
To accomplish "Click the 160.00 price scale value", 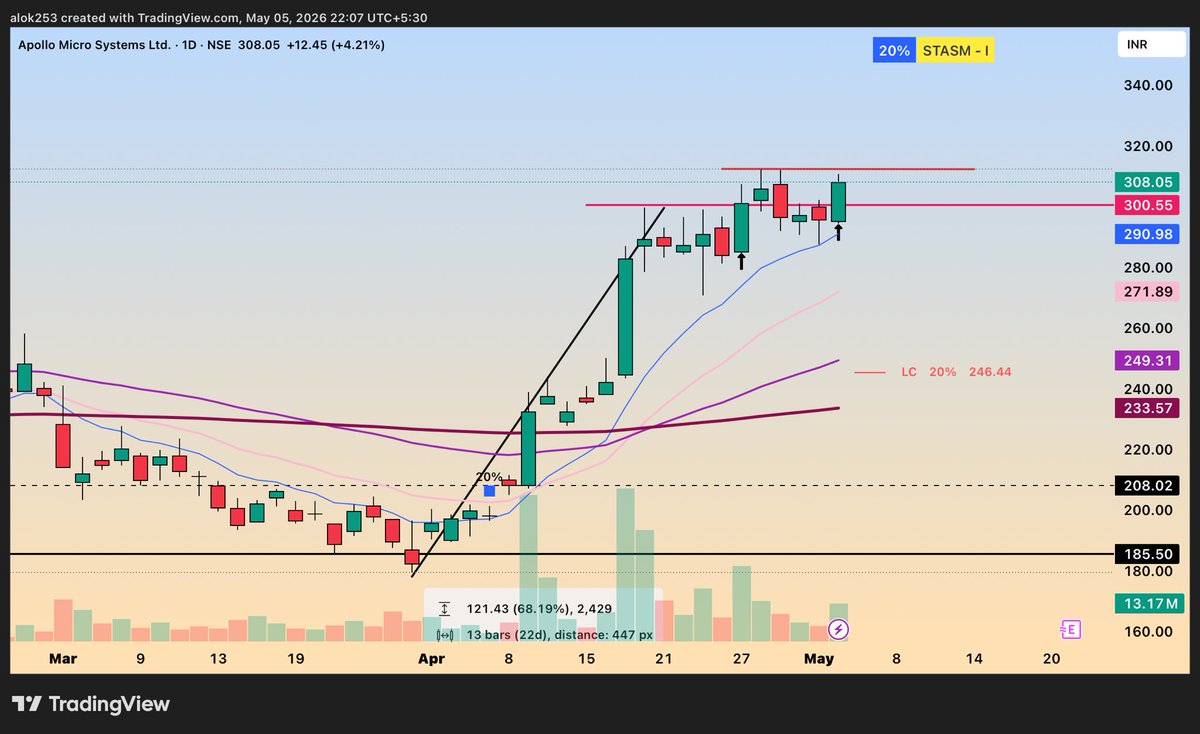I will coord(1148,632).
